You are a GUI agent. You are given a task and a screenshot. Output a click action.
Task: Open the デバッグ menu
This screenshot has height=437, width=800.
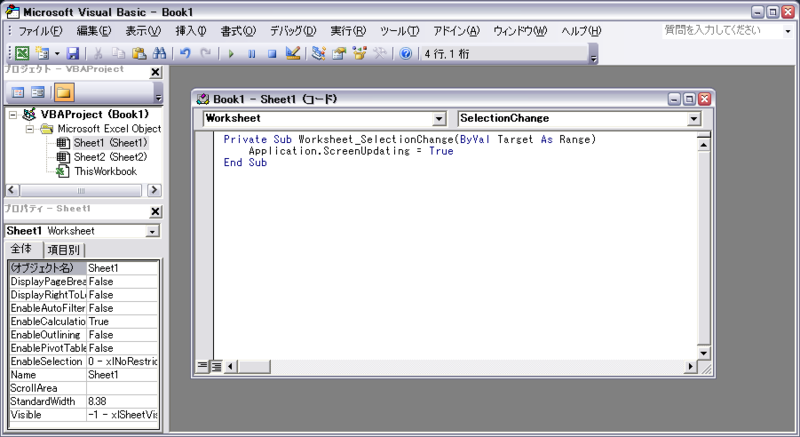coord(293,31)
